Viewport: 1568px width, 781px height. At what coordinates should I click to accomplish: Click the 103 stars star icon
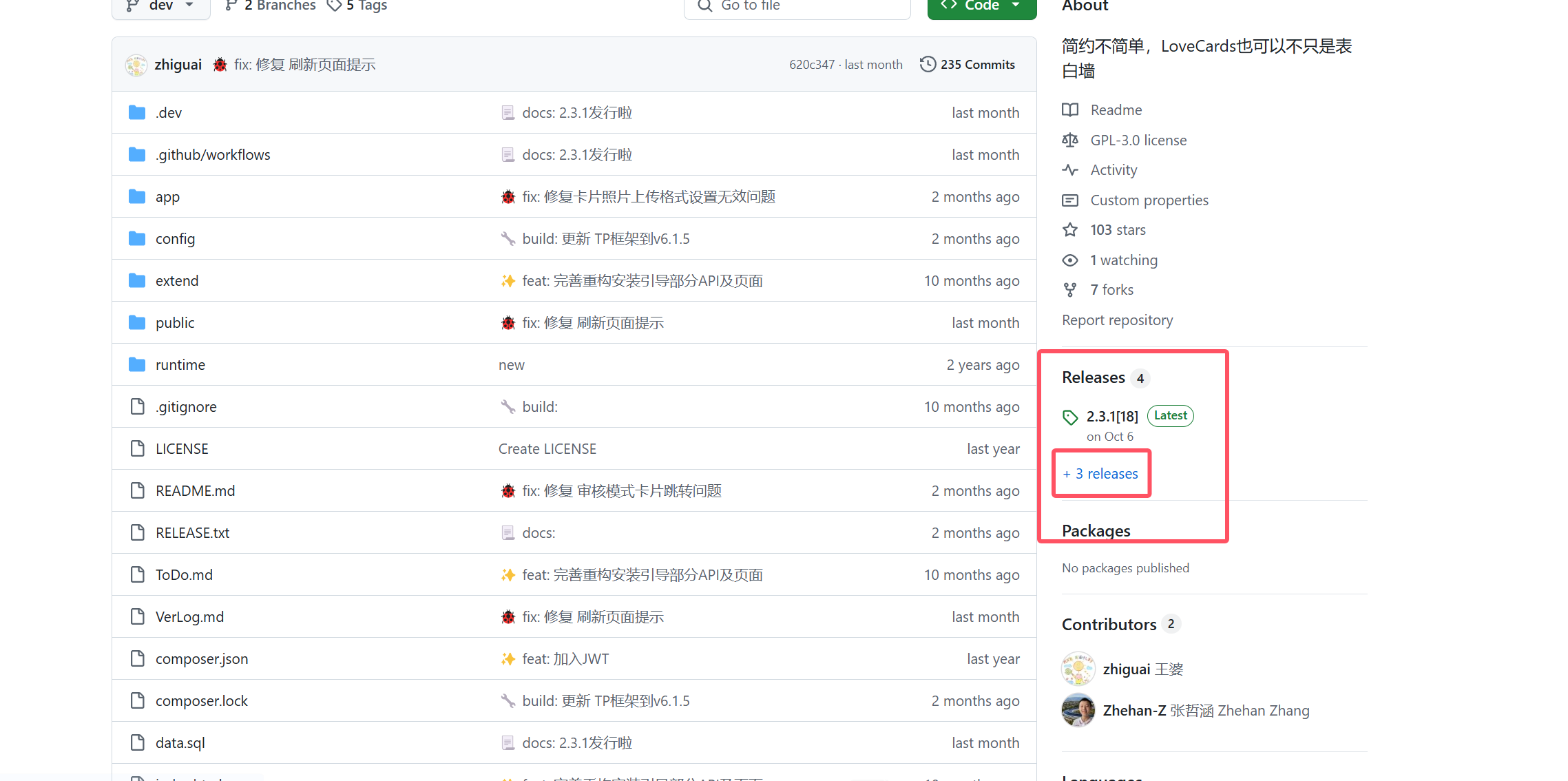[1070, 230]
